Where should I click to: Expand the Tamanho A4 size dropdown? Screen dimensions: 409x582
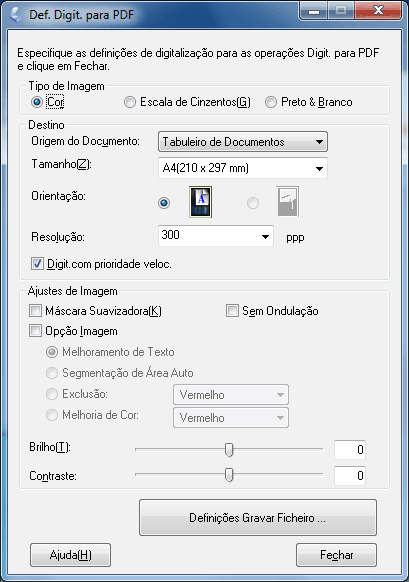[x=243, y=168]
